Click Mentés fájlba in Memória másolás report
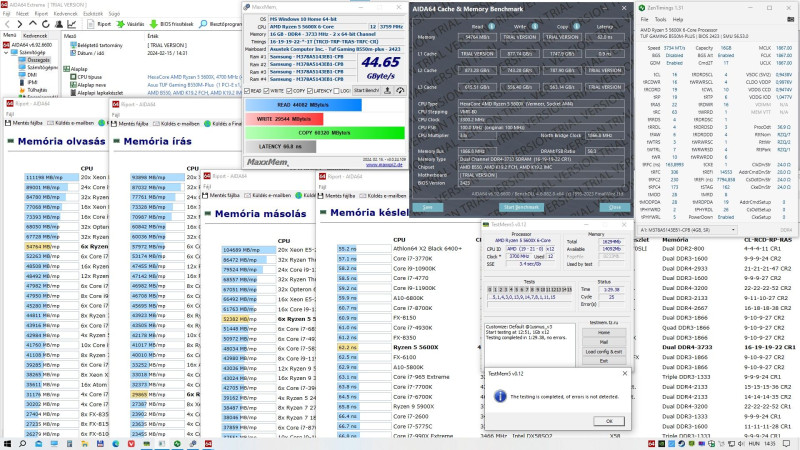Viewport: 800px width, 450px height. [220, 195]
